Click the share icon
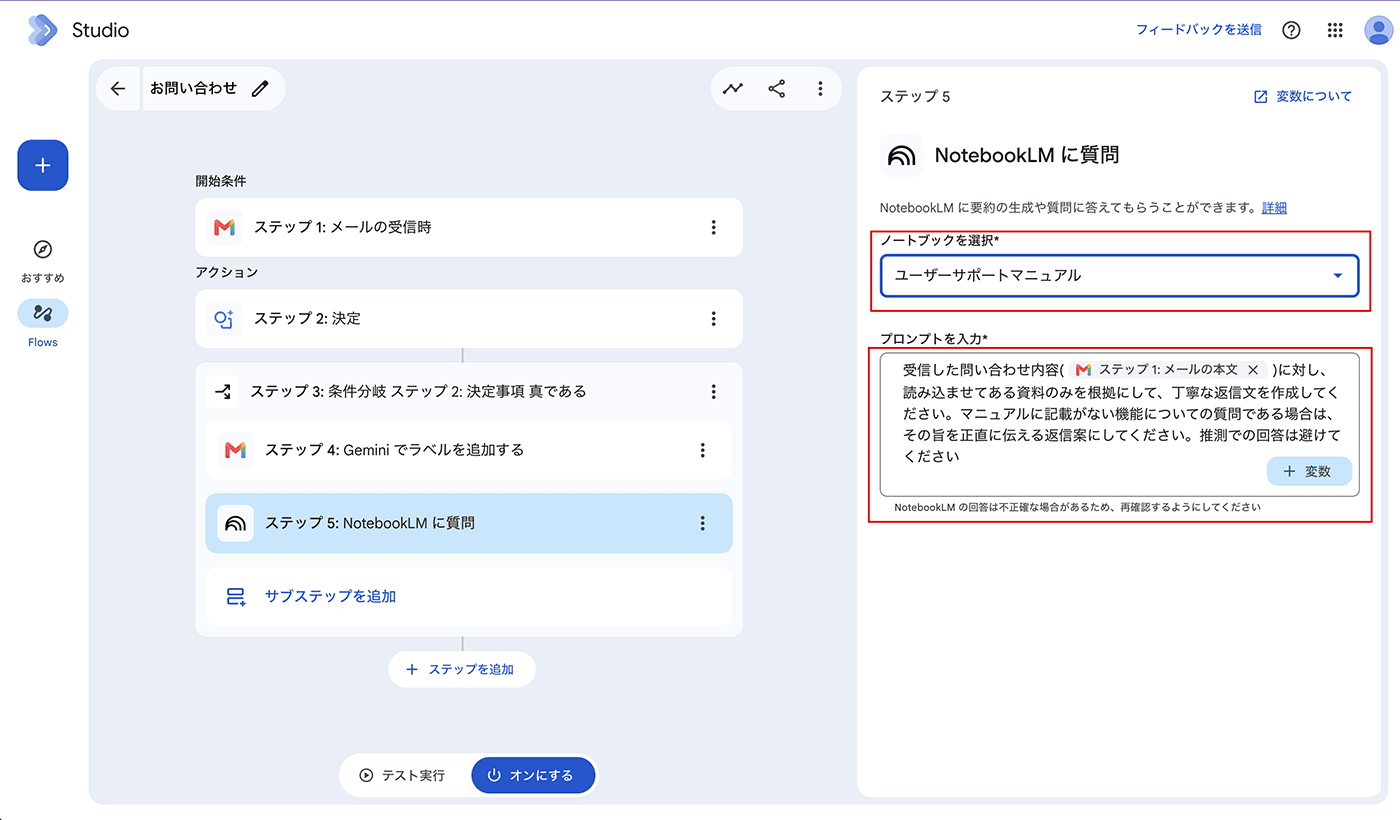 point(777,88)
